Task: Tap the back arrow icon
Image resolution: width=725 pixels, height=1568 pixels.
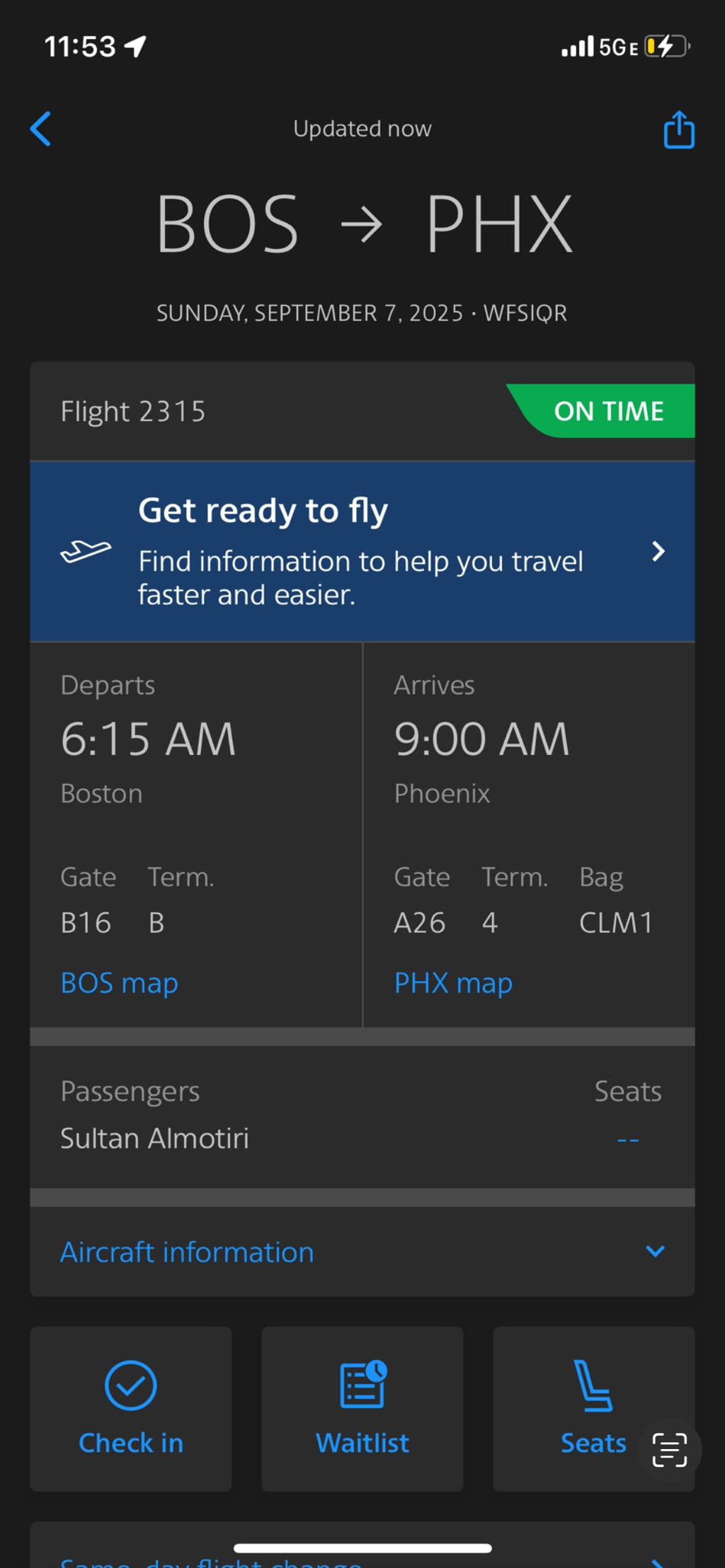Action: click(x=41, y=129)
